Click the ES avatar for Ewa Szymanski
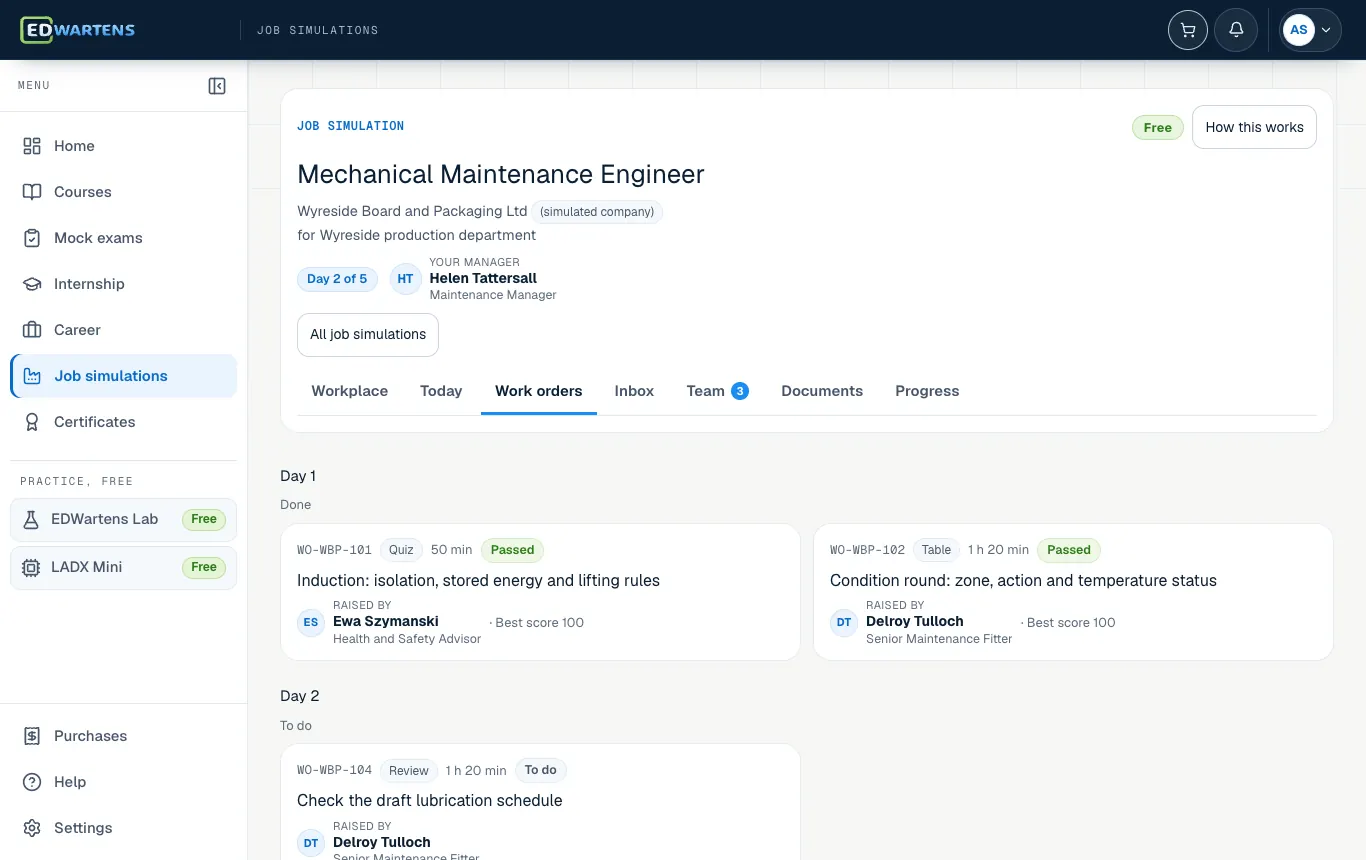The image size is (1366, 860). [x=311, y=622]
